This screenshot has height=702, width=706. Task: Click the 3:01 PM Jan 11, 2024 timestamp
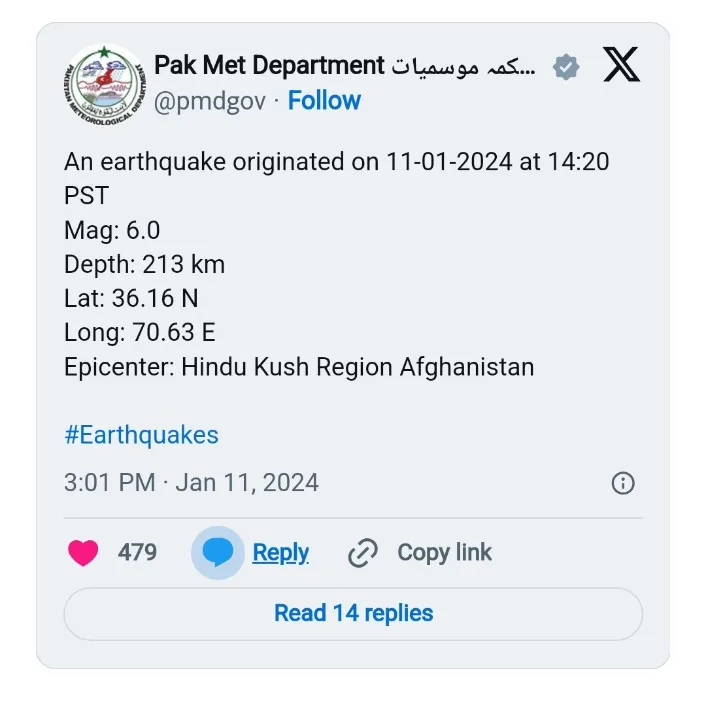pos(191,483)
